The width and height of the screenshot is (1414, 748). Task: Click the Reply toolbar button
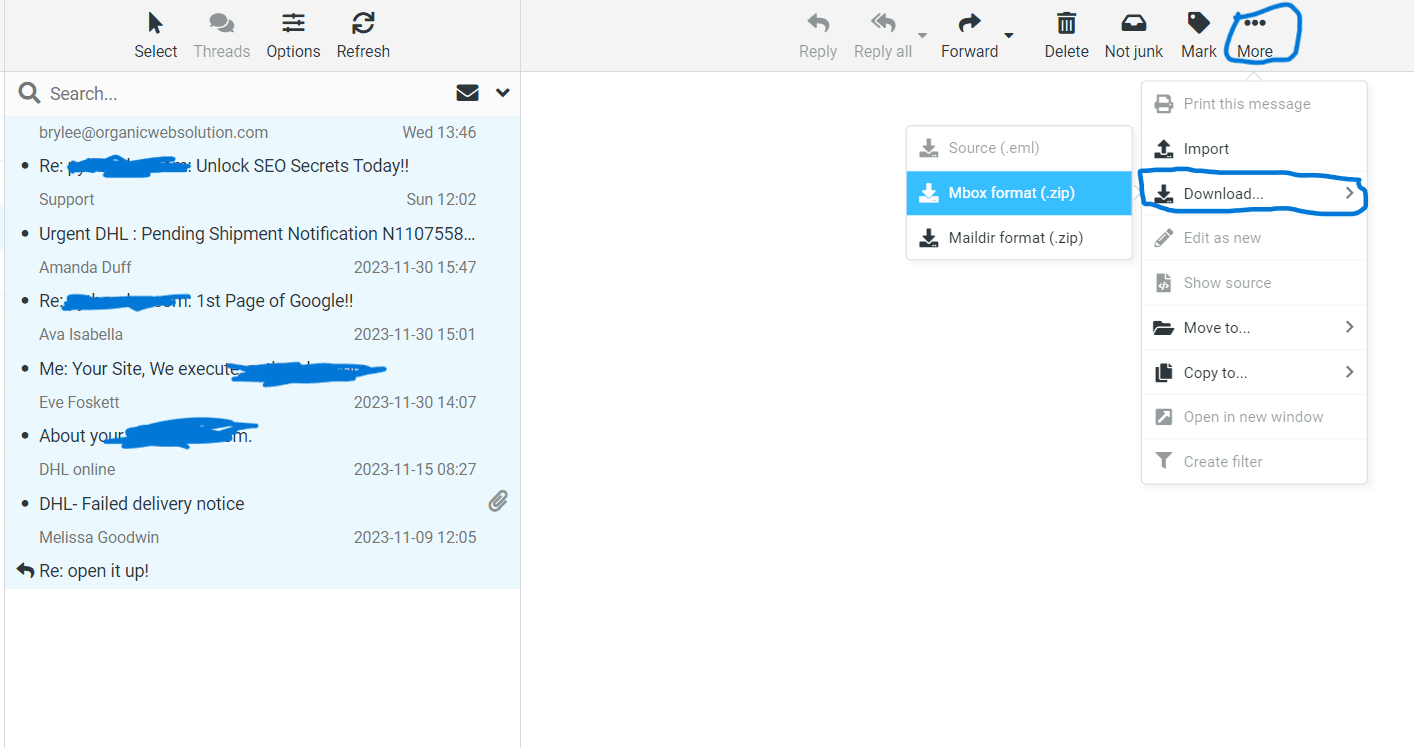[x=818, y=36]
